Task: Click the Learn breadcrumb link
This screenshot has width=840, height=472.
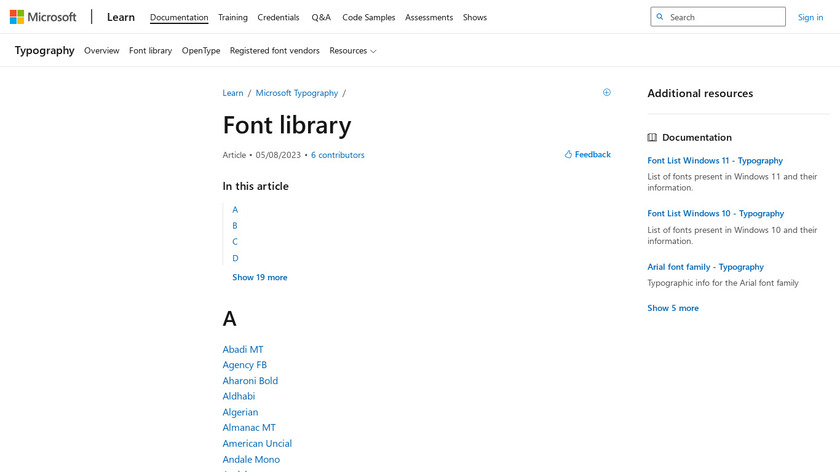Action: click(233, 93)
